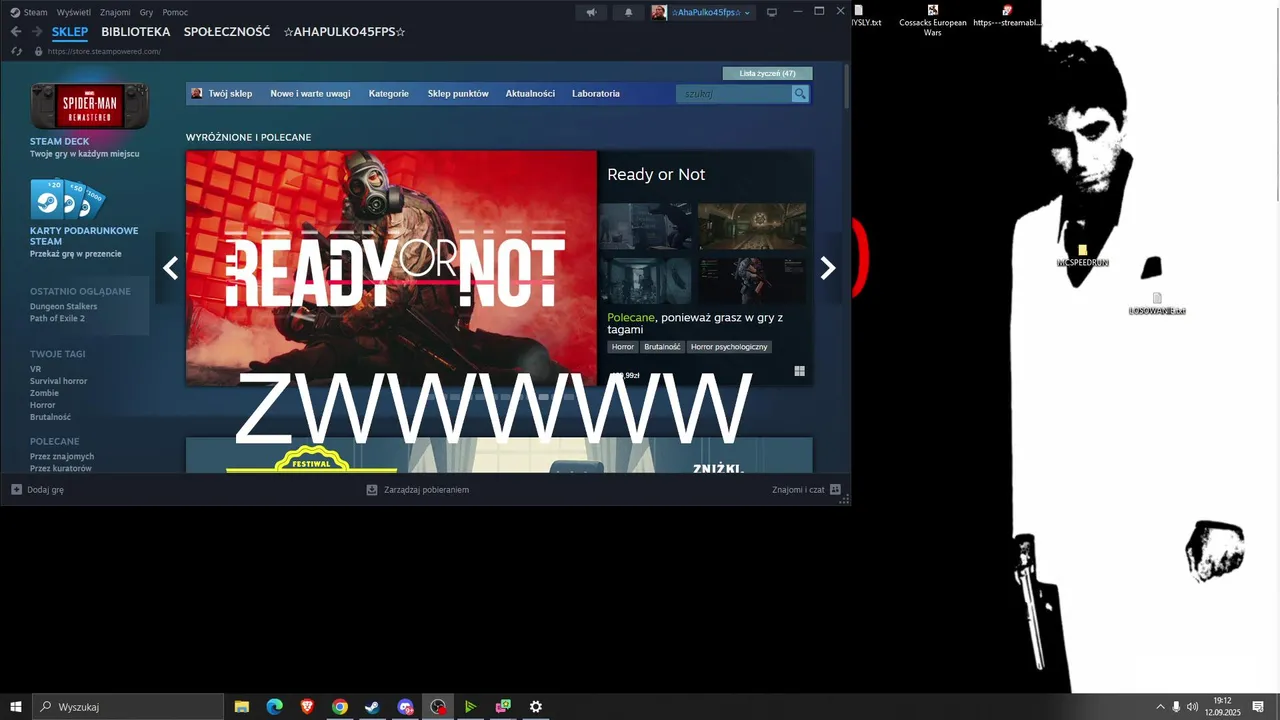The image size is (1280, 720).
Task: Open Znajomi i czat
Action: (x=806, y=490)
